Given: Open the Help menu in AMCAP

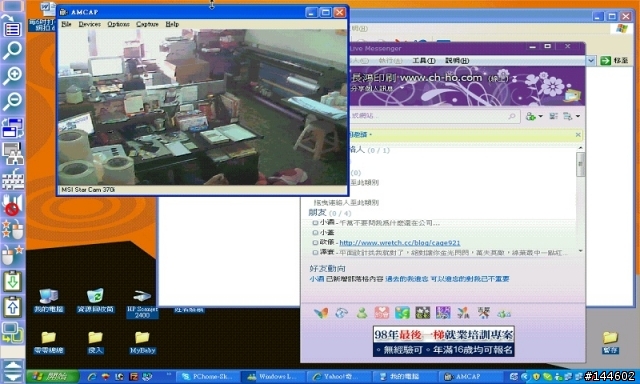Looking at the screenshot, I should click(x=172, y=24).
